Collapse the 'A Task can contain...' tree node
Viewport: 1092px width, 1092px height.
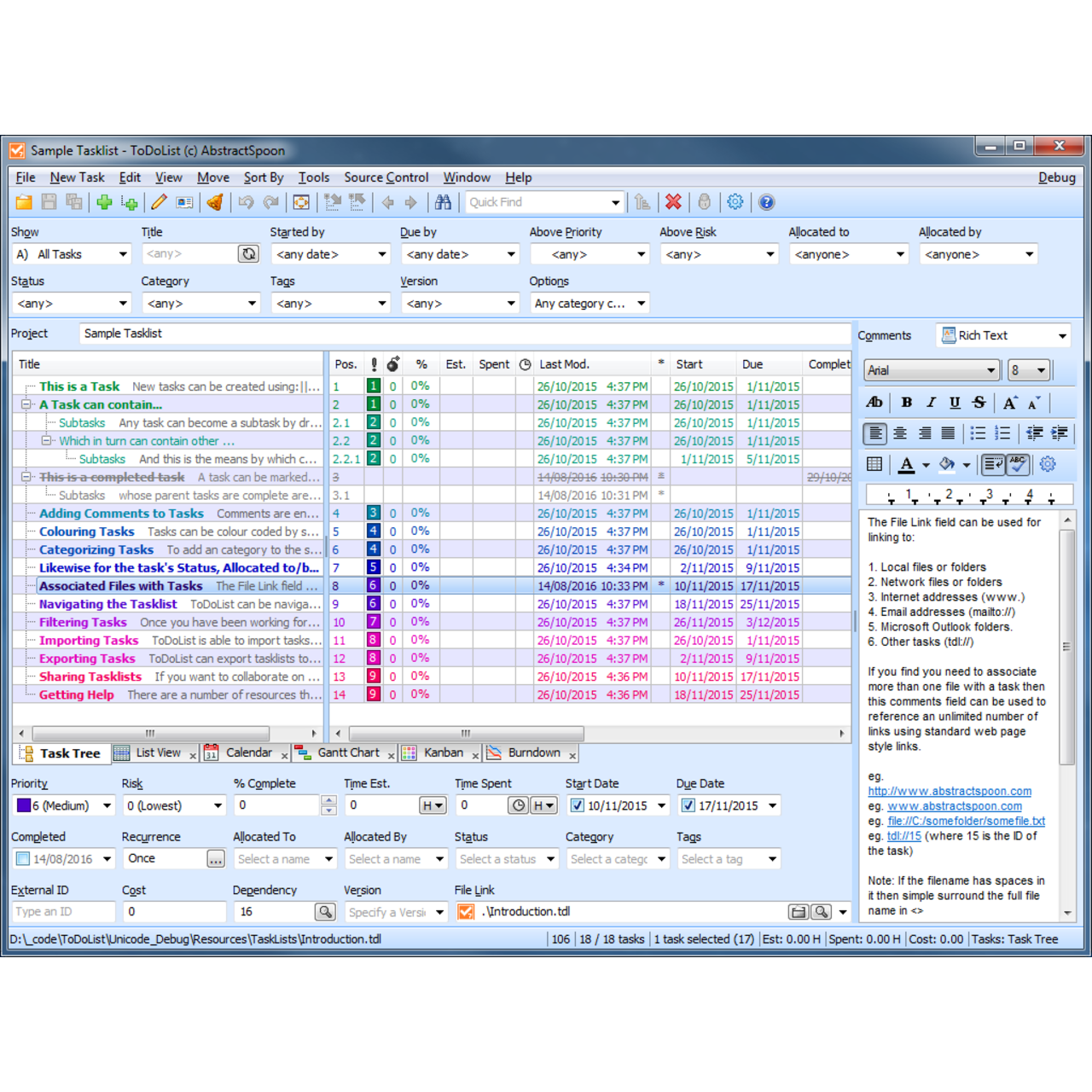tap(26, 405)
